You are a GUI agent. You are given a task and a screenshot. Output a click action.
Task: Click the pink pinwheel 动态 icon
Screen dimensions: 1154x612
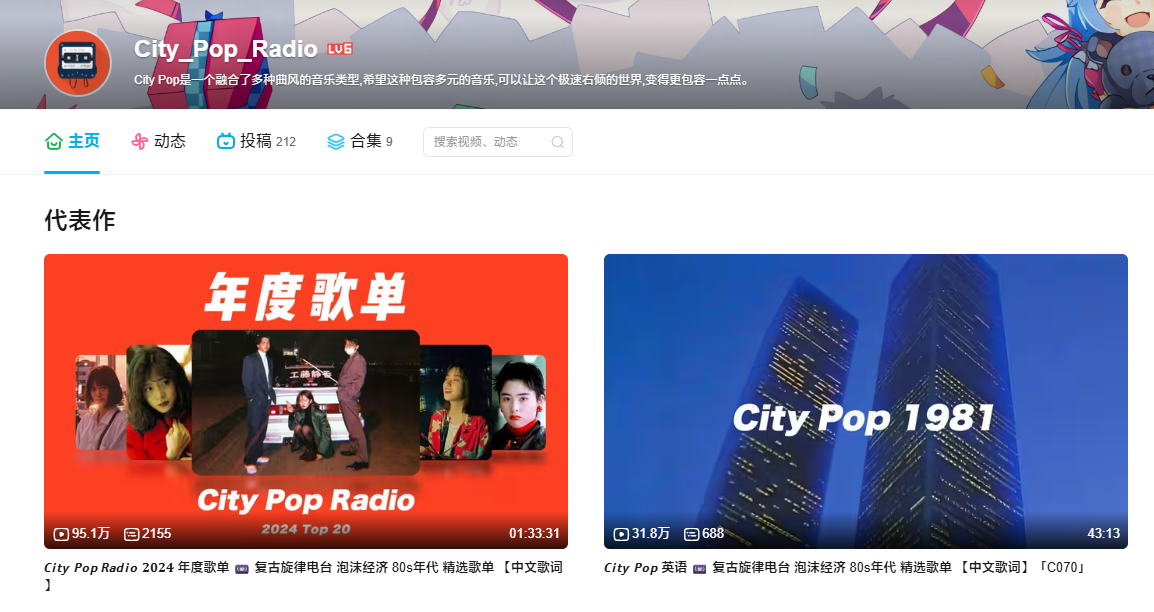click(x=140, y=142)
